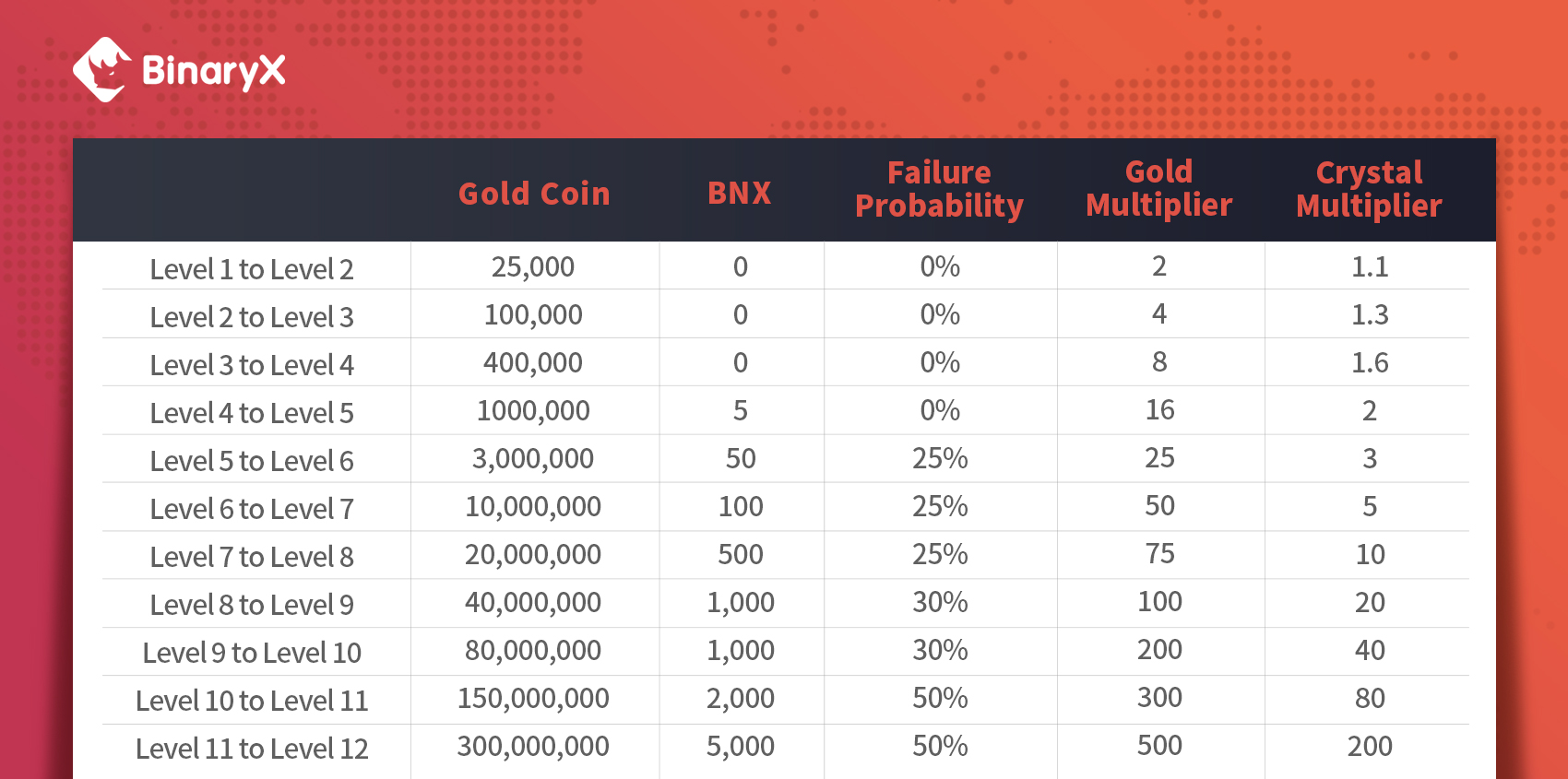Click the Level 5 to Level 6 row label
The image size is (1568, 779).
coord(252,461)
